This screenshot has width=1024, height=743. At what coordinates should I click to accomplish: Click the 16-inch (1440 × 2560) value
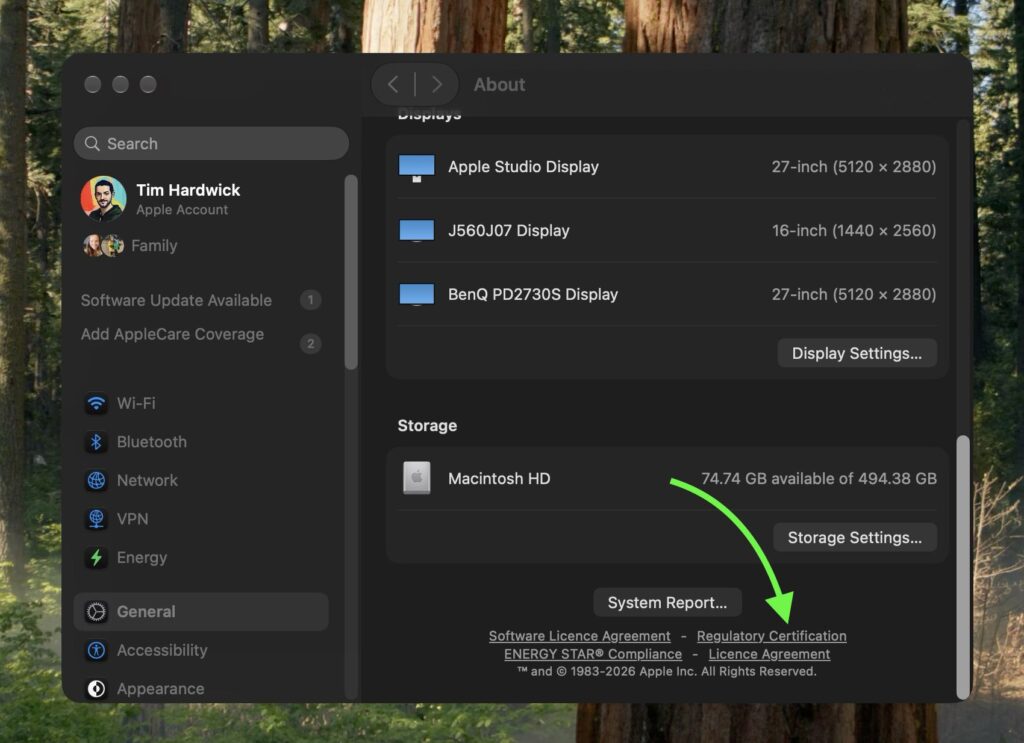tap(854, 230)
